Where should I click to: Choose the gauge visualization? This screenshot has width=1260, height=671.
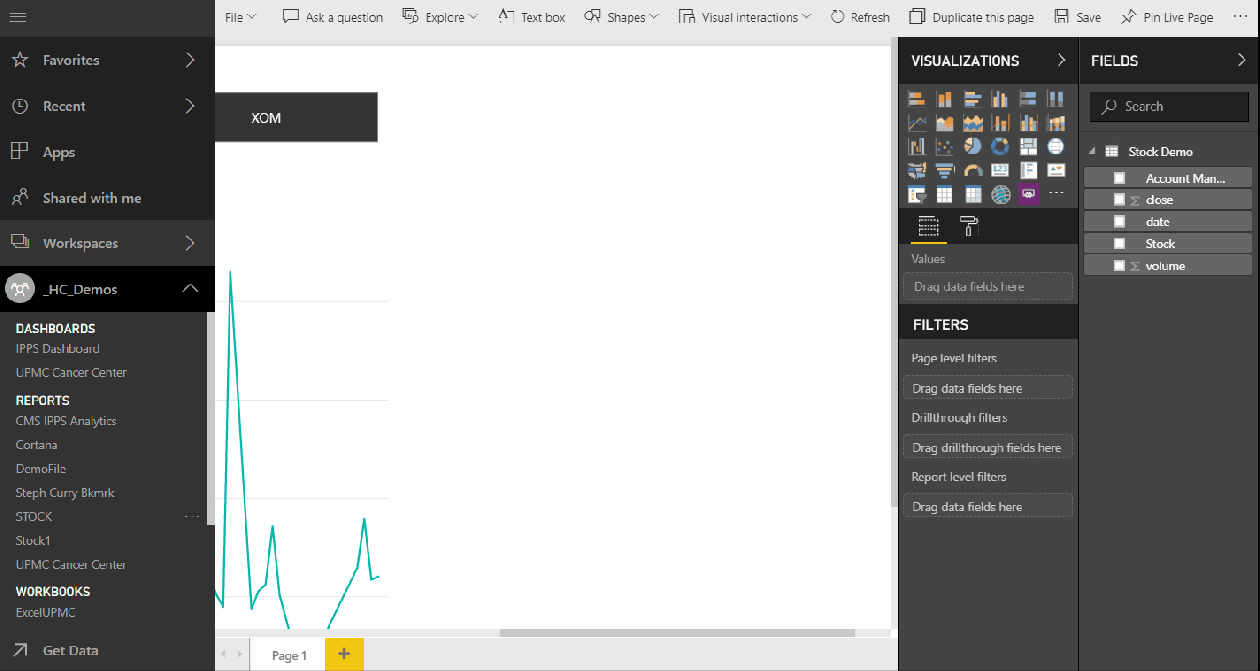972,170
